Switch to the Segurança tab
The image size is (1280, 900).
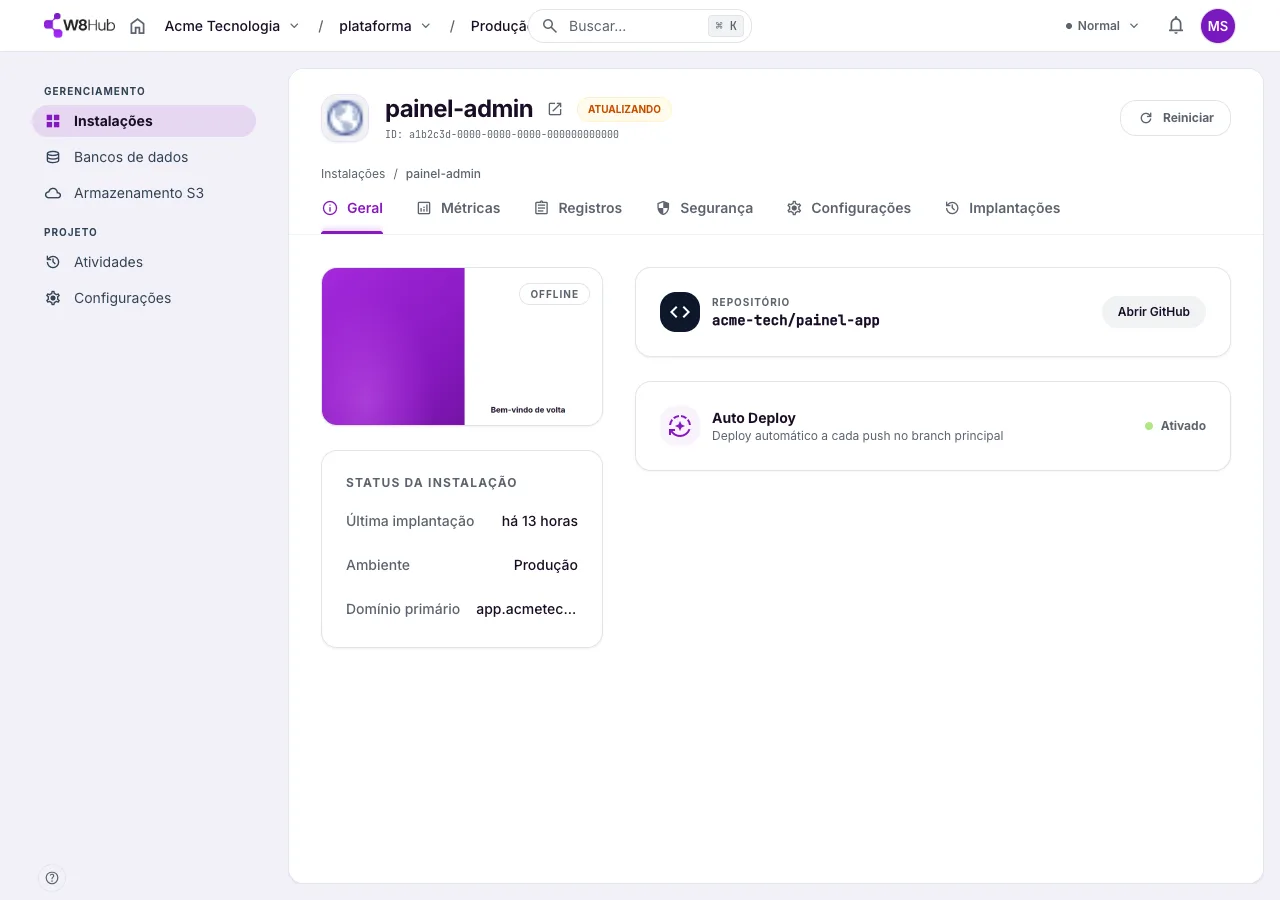(704, 208)
